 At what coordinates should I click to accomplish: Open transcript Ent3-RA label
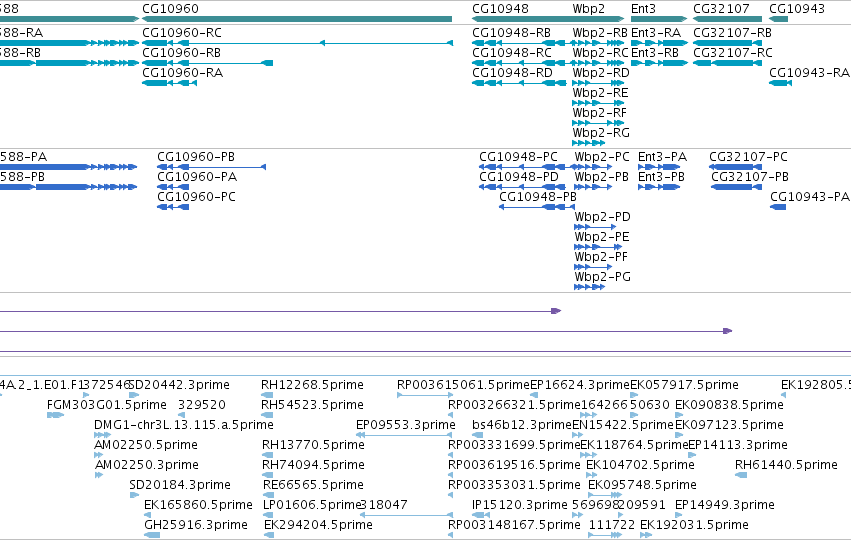pyautogui.click(x=656, y=33)
